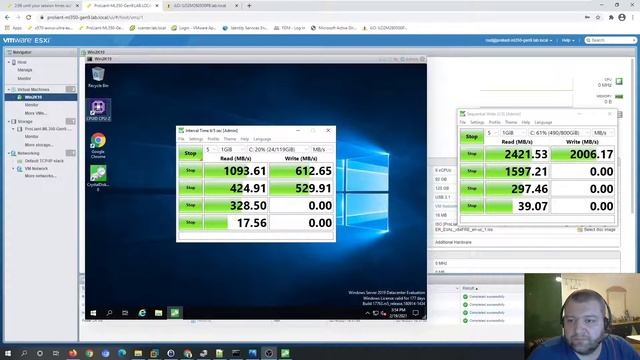The width and height of the screenshot is (640, 360).
Task: Open Profile menu in host CrystalDiskMark window
Action: pyautogui.click(x=494, y=122)
